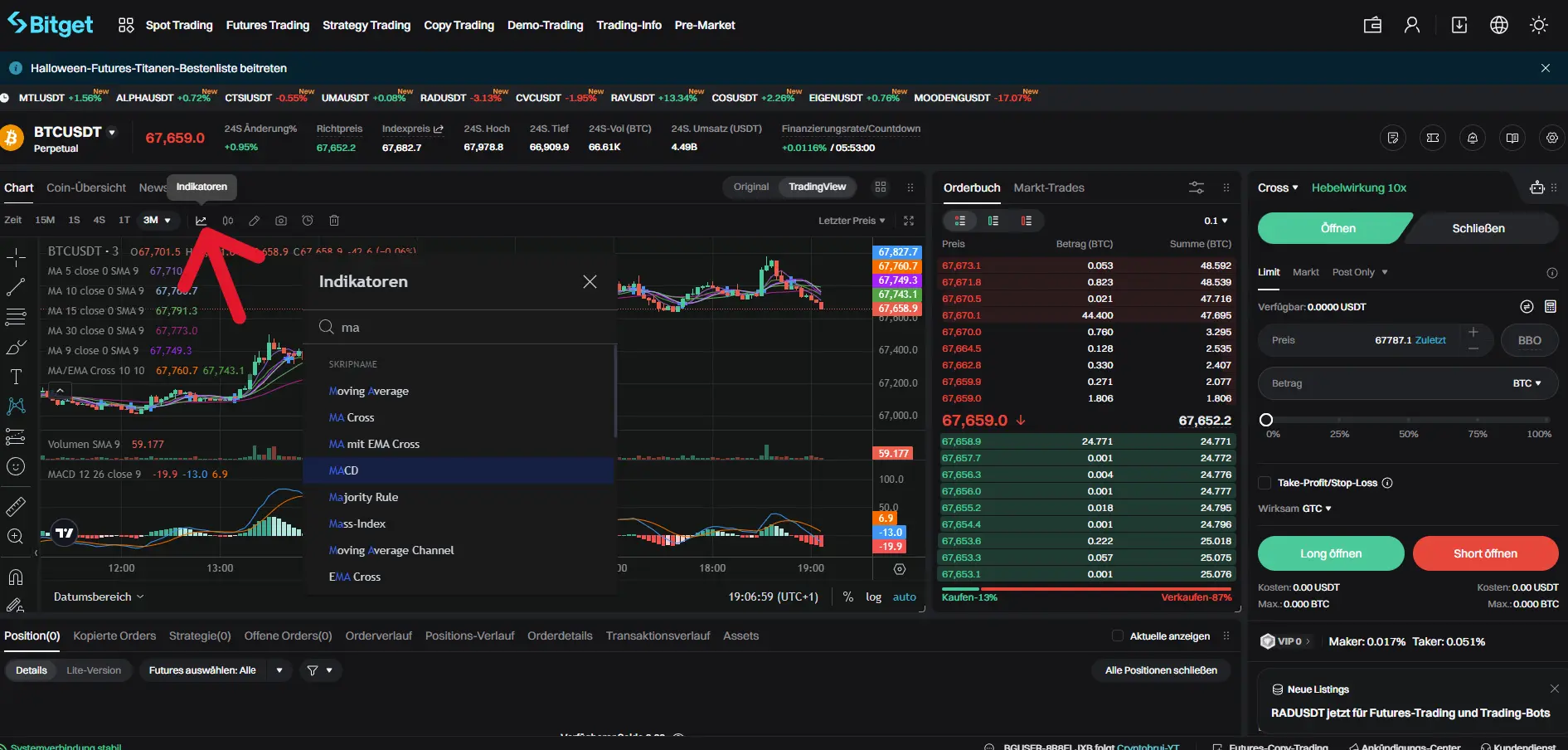The image size is (1568, 750).
Task: Click the BBO price button
Action: tap(1530, 340)
